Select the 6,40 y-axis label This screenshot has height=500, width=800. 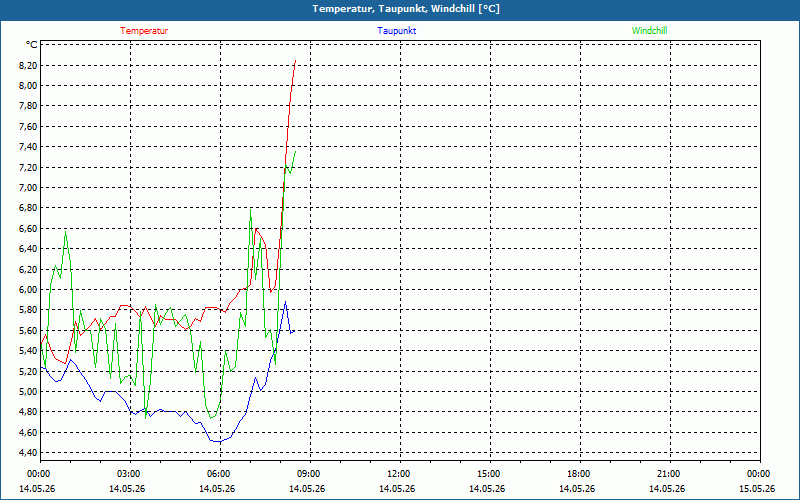29,249
